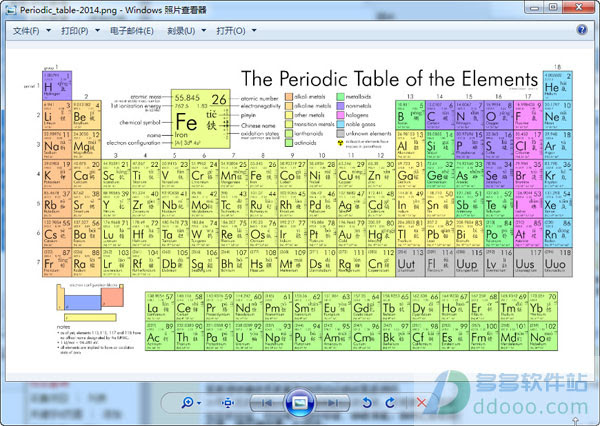Click the H hydrogen element cell
This screenshot has width=600, height=426.
[57, 86]
